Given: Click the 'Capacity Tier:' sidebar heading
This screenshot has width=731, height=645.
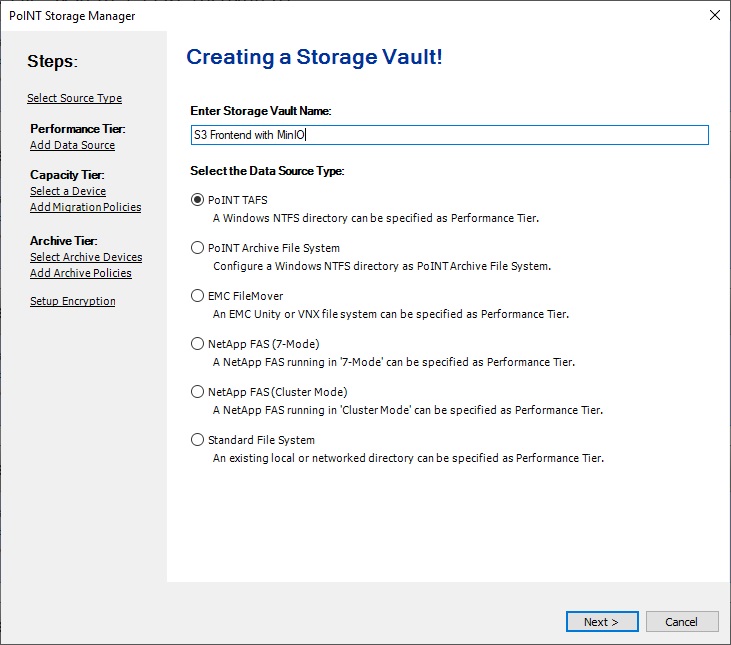Looking at the screenshot, I should coord(67,175).
